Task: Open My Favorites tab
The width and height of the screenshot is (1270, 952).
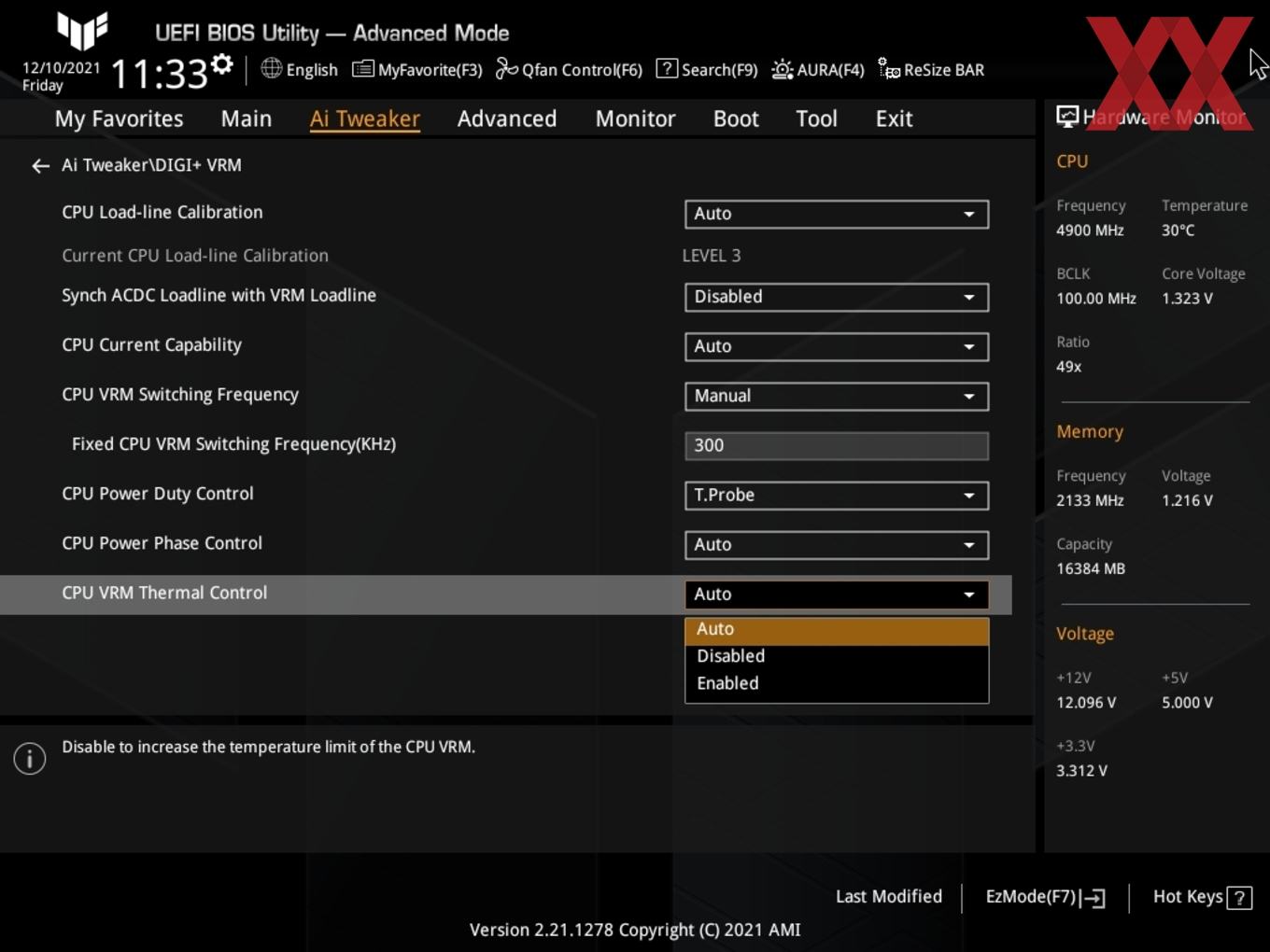Action: coord(119,119)
